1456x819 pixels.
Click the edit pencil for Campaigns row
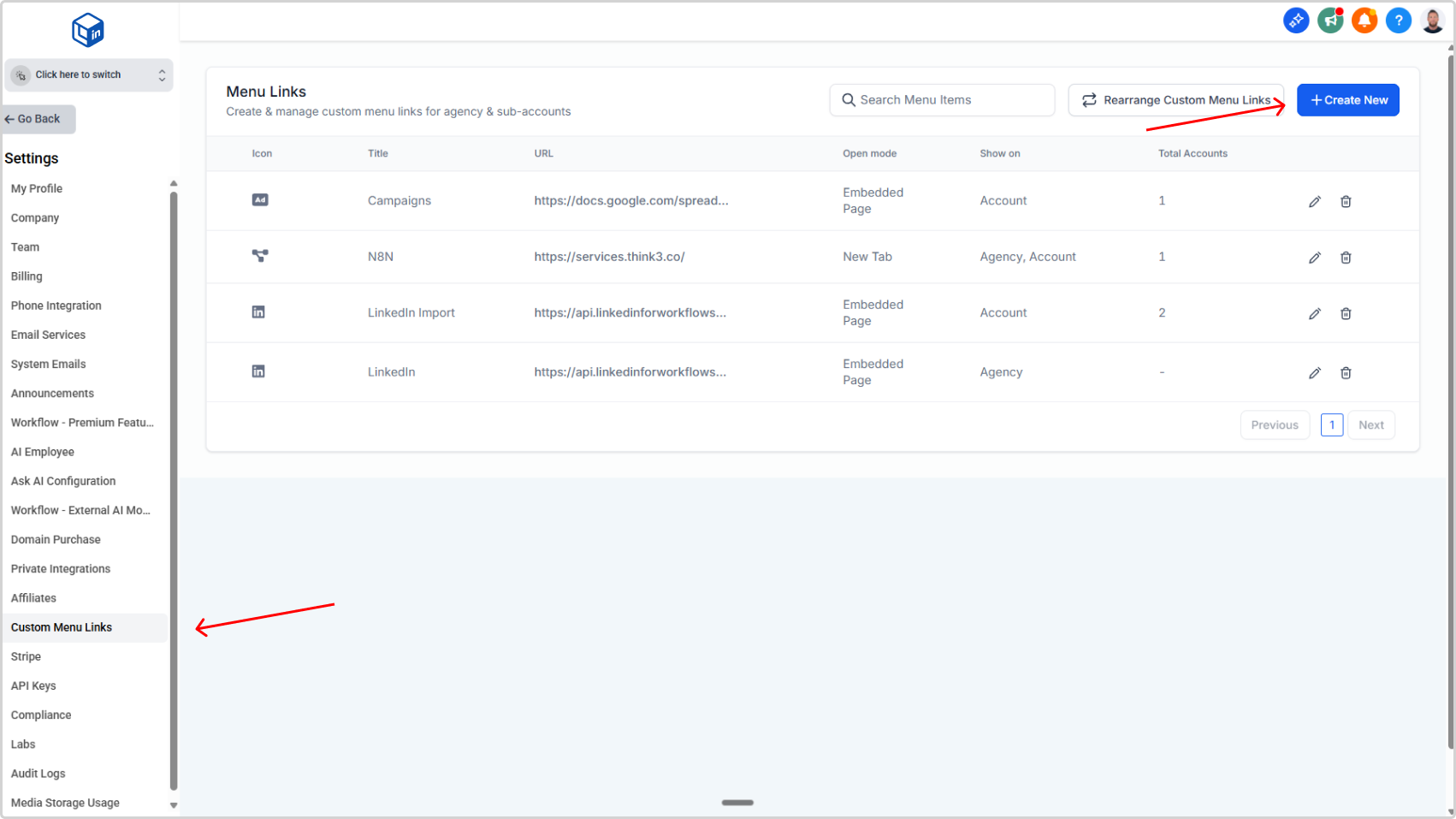coord(1314,202)
